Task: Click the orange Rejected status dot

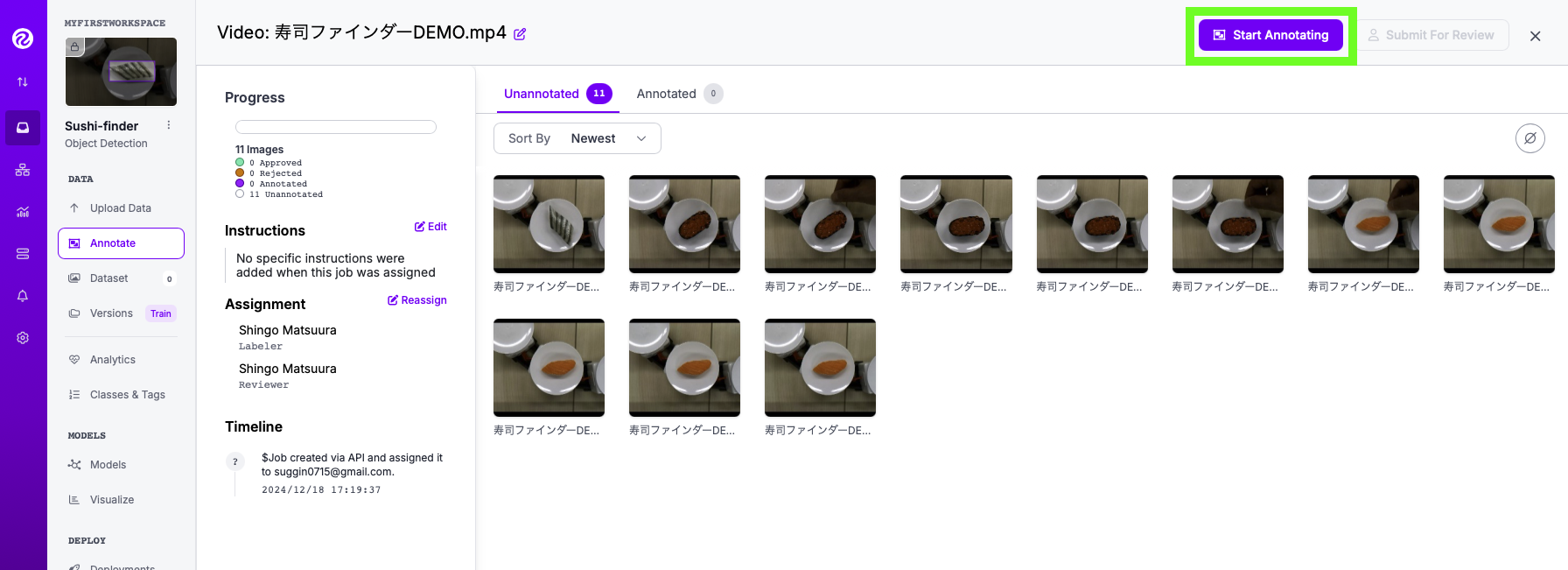Action: tap(240, 172)
